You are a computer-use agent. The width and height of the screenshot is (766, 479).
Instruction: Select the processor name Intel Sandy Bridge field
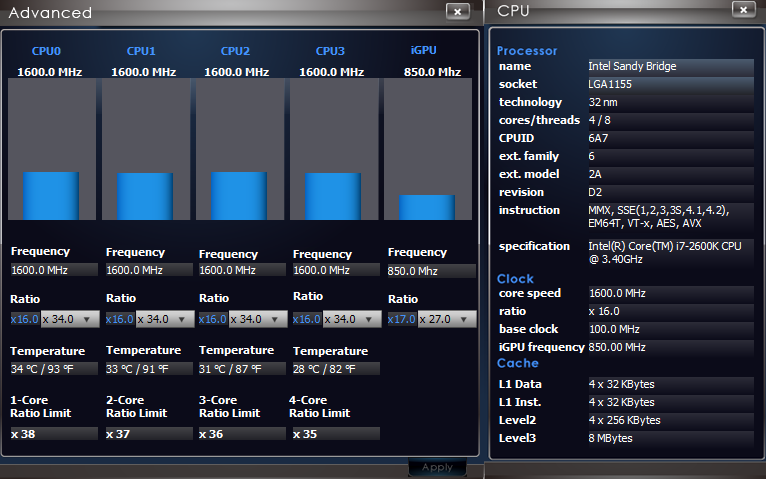pos(669,66)
